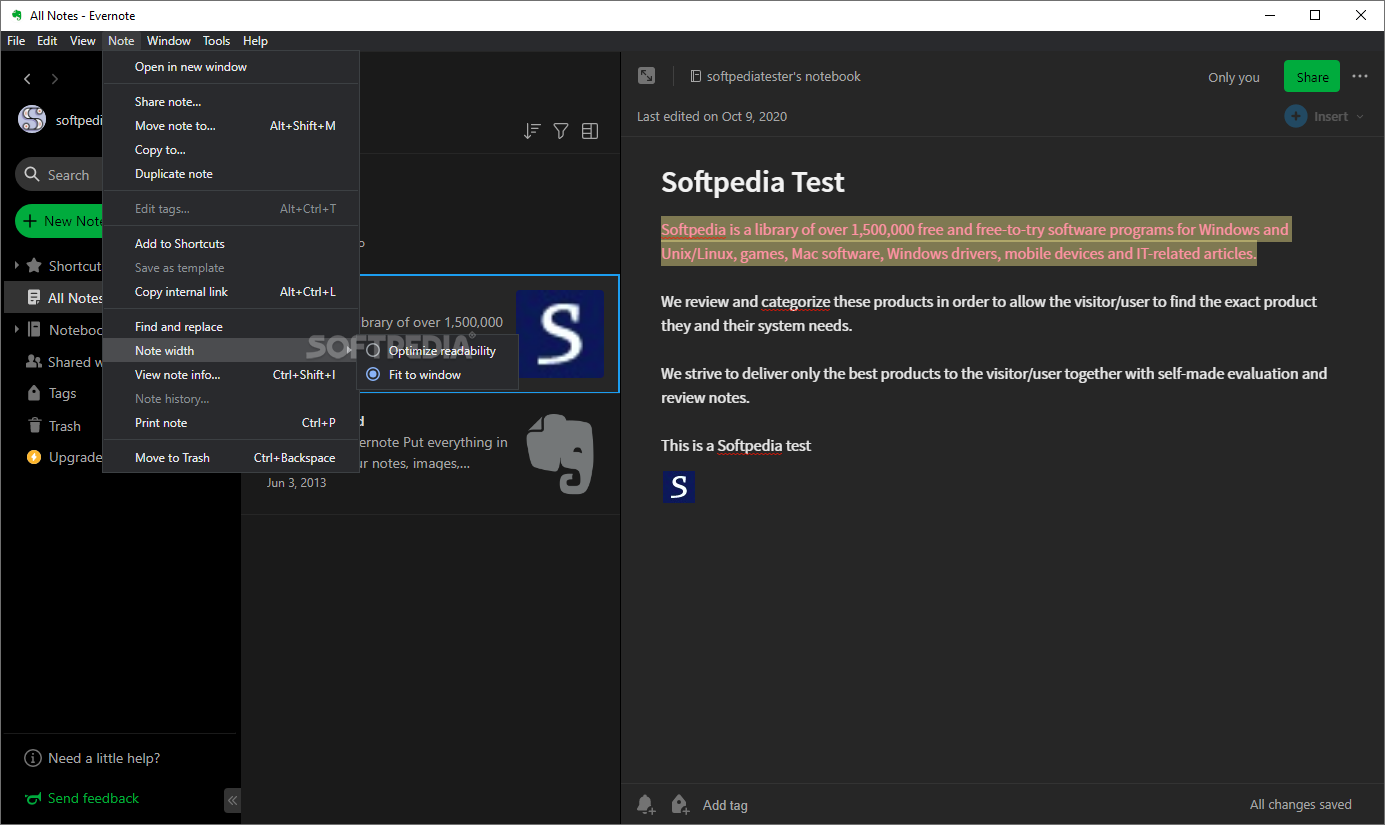
Task: Open softpediatester's notebook link
Action: pos(783,76)
